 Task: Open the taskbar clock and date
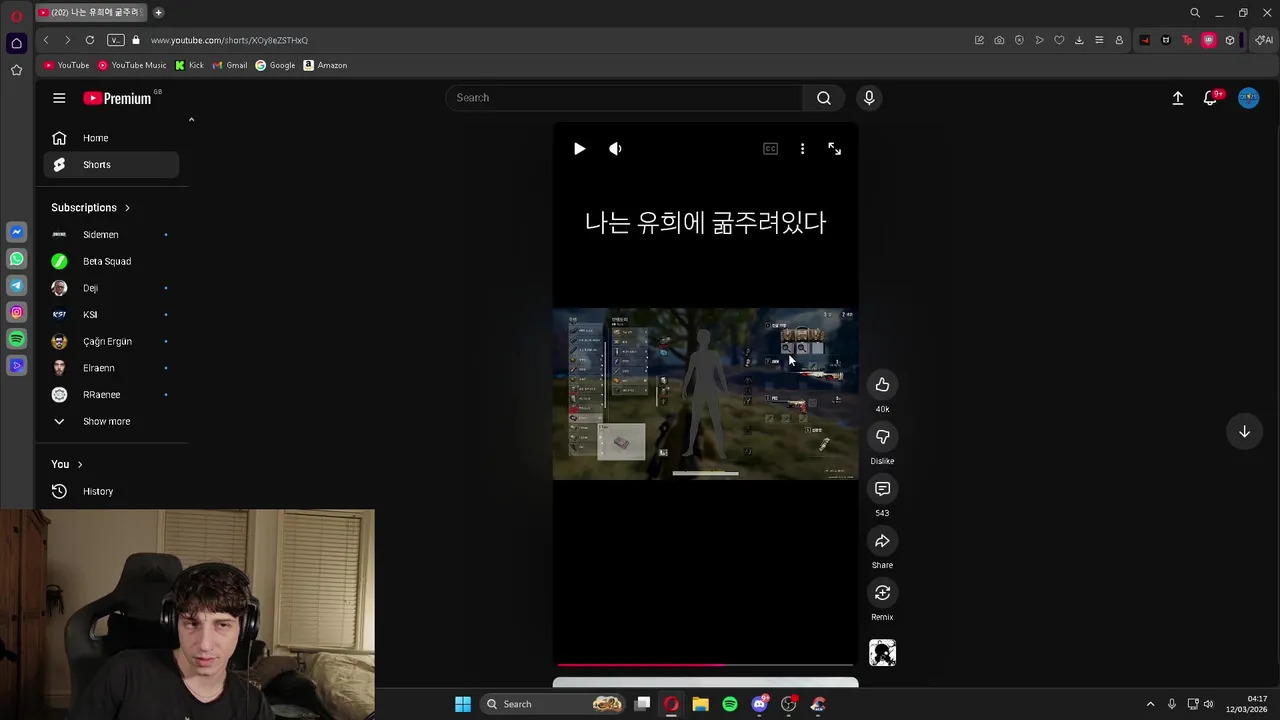[x=1247, y=704]
